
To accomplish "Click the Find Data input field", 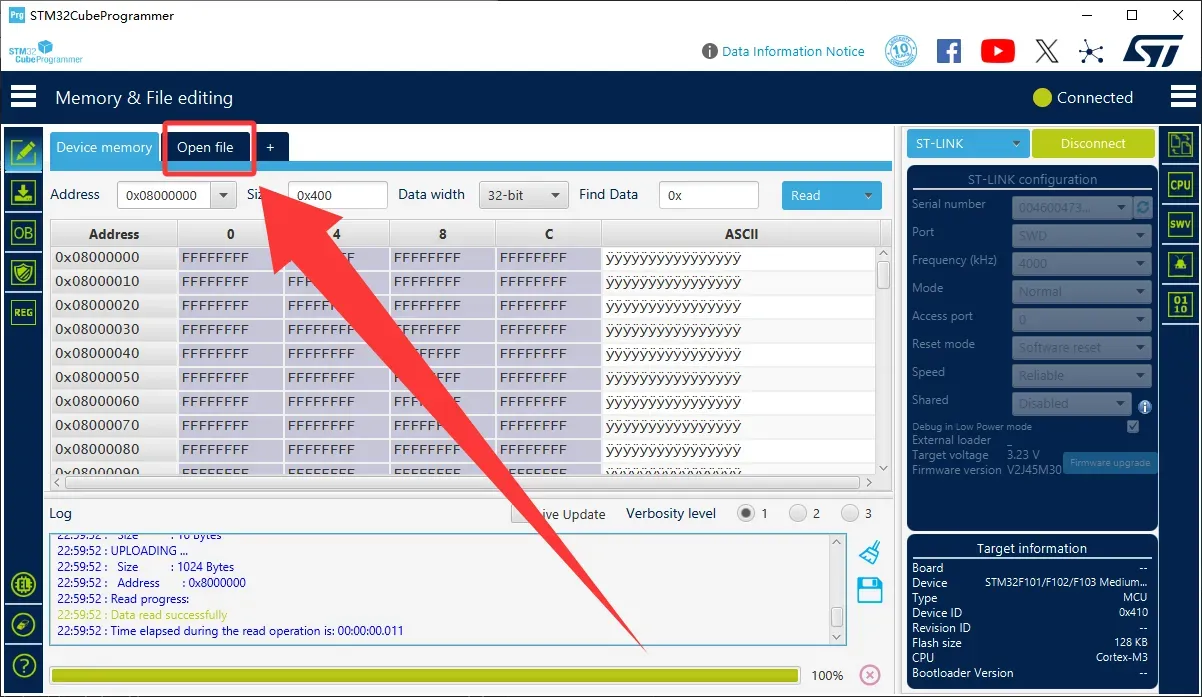I will click(x=708, y=195).
